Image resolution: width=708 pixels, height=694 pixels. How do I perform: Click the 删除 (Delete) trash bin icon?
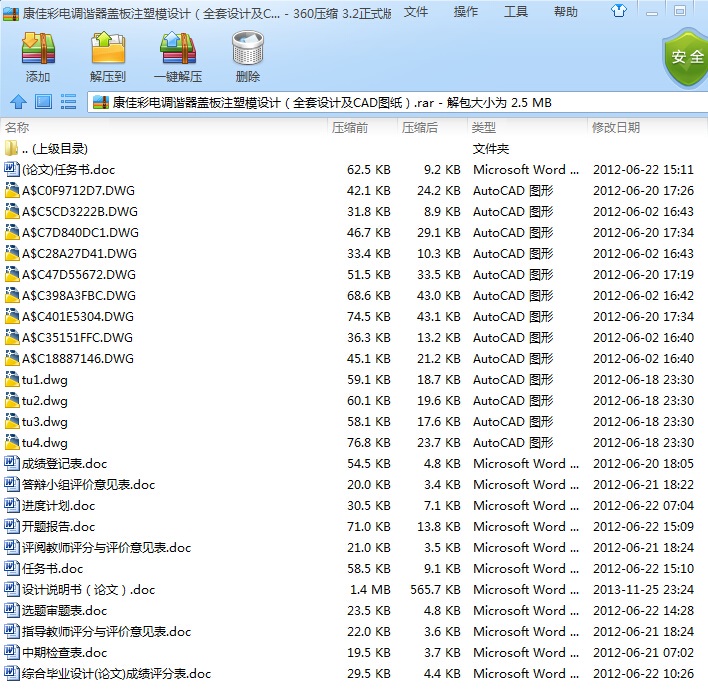[247, 48]
